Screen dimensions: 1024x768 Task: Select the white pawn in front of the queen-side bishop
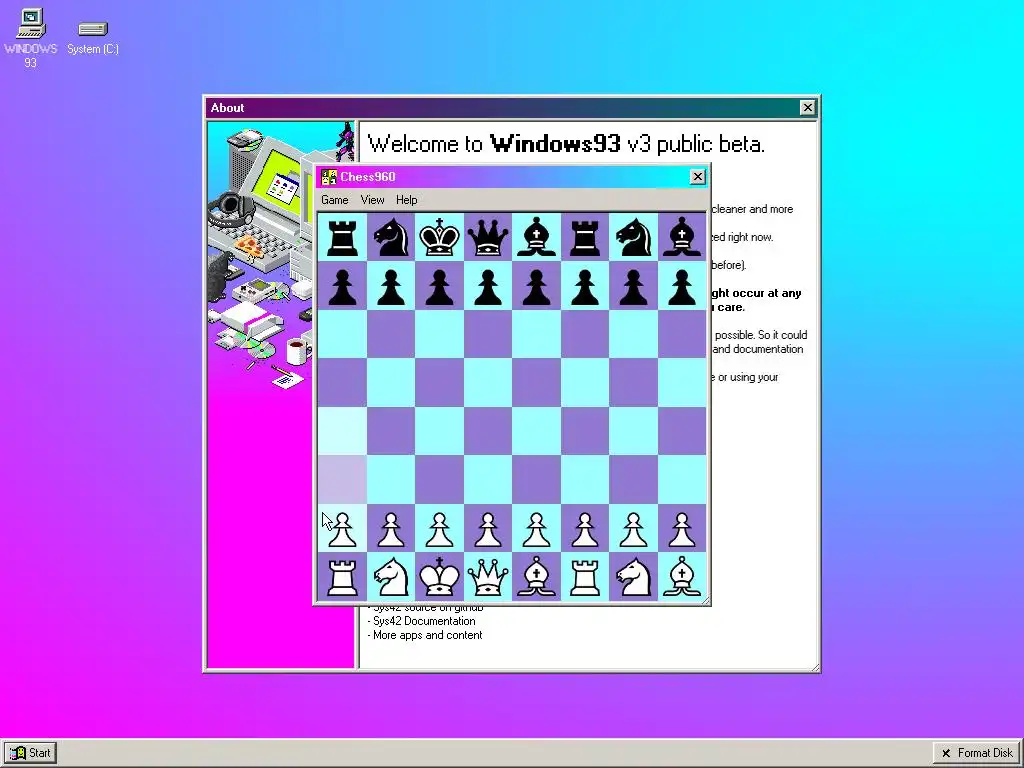(x=536, y=529)
